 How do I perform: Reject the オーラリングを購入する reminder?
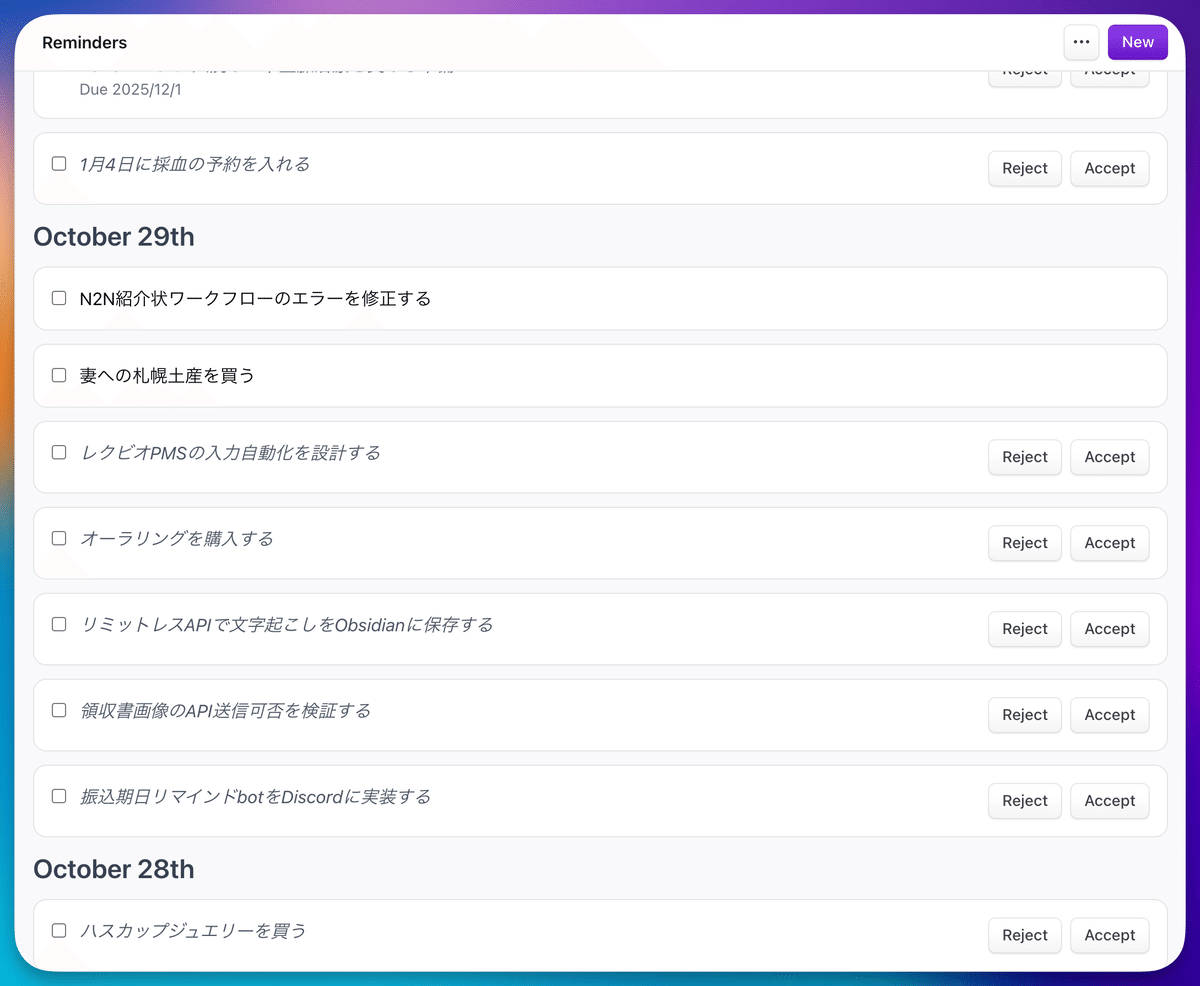(1024, 543)
